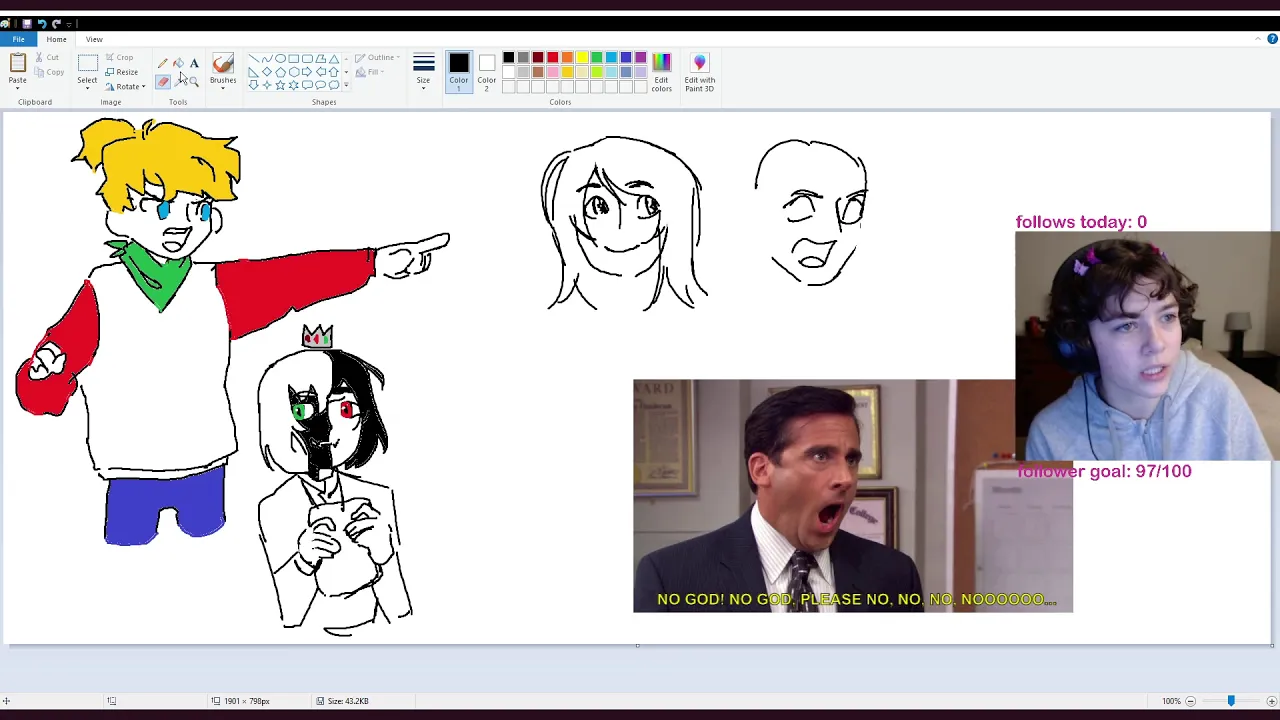Open Paint help question mark
The height and width of the screenshot is (720, 1280).
(1272, 39)
